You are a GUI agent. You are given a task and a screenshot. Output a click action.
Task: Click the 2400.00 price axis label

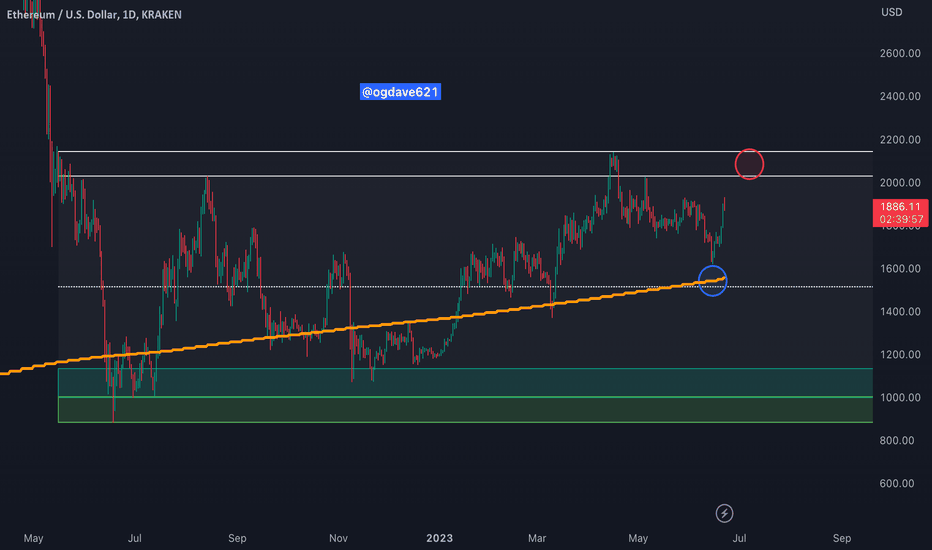pos(900,96)
